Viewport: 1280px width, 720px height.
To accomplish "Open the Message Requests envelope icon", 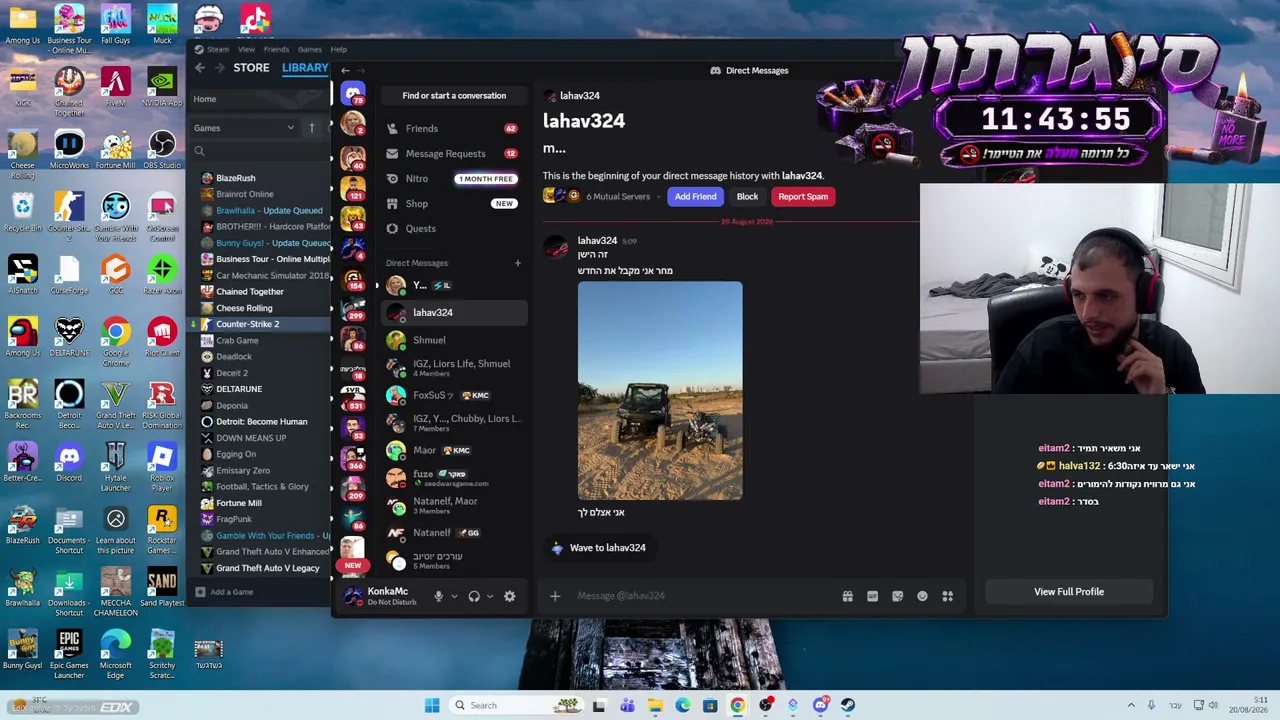I will 392,153.
